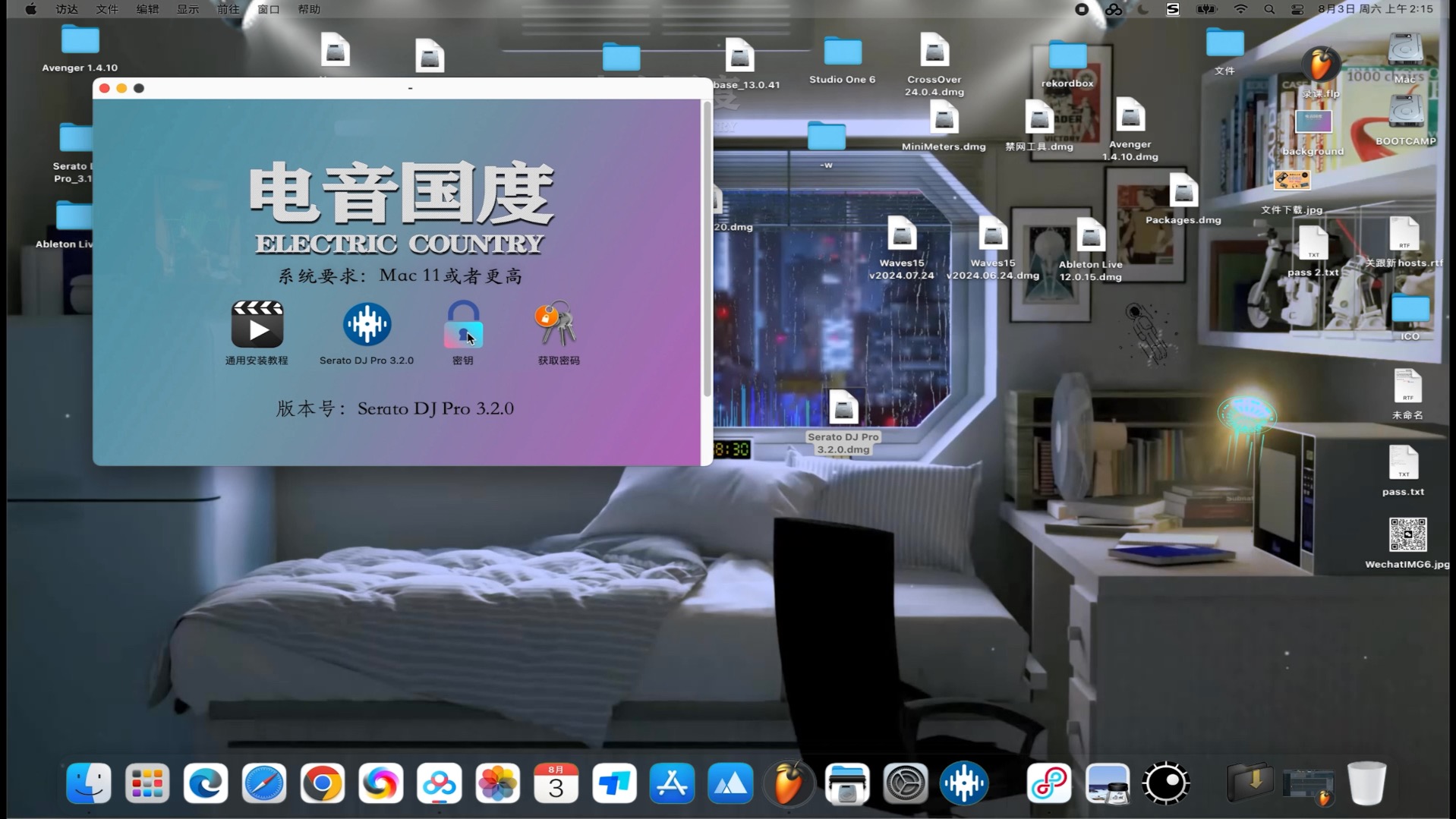
Task: Click the screen recording indicator in menu bar
Action: point(1082,9)
